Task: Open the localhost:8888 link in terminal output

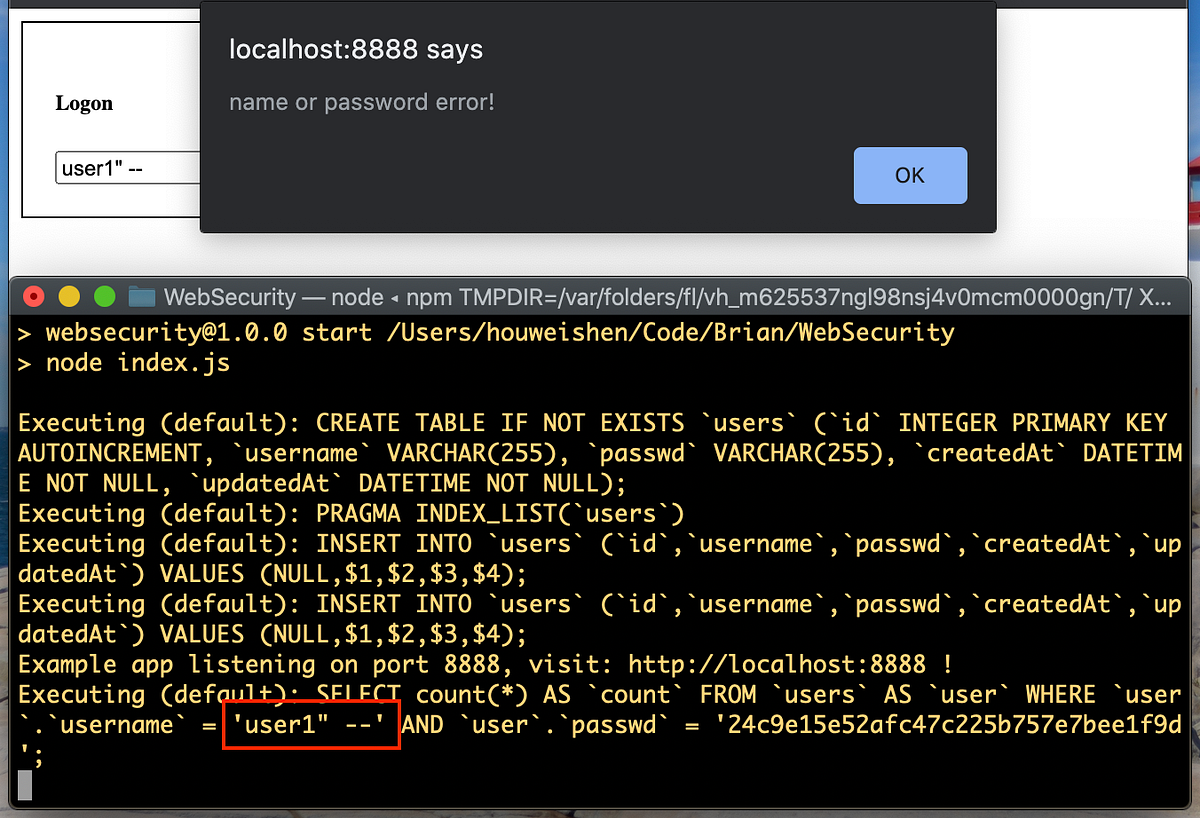Action: [x=782, y=663]
